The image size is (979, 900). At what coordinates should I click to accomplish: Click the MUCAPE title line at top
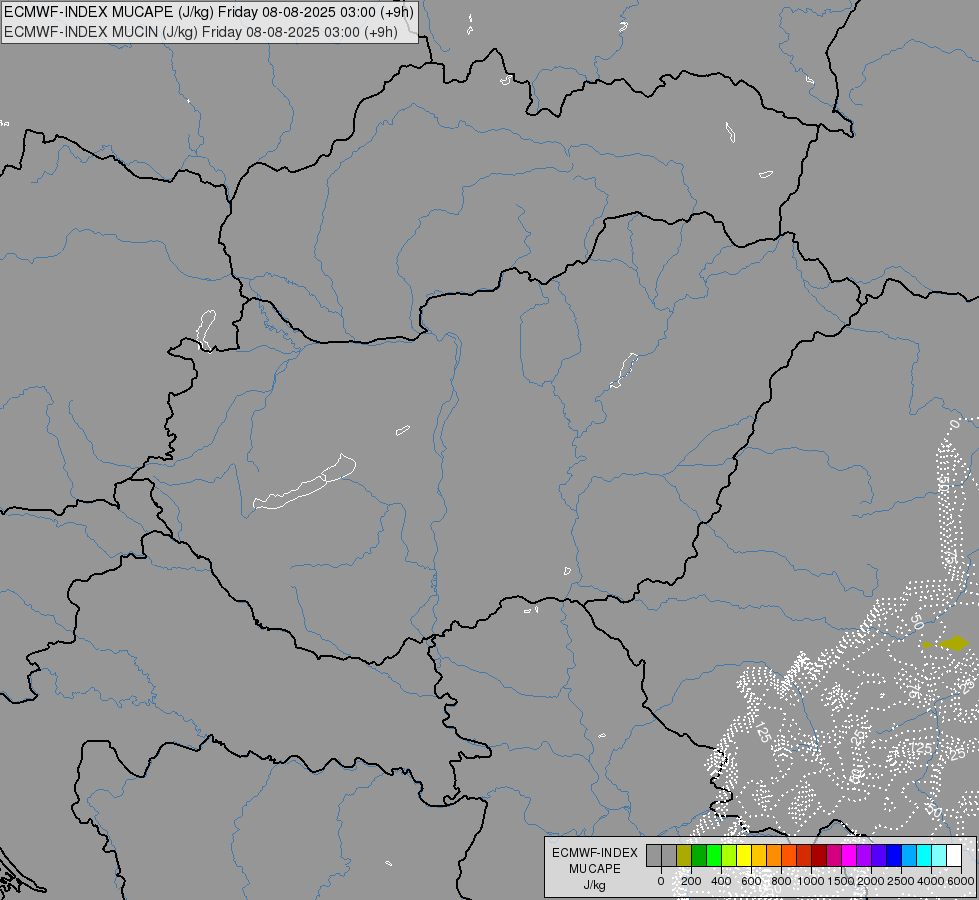[209, 12]
